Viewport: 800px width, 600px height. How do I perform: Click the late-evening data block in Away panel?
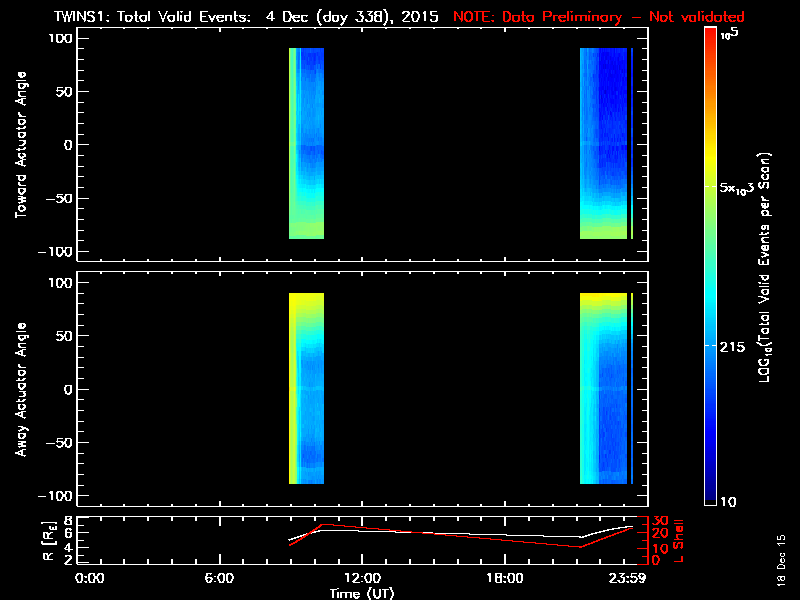(604, 388)
